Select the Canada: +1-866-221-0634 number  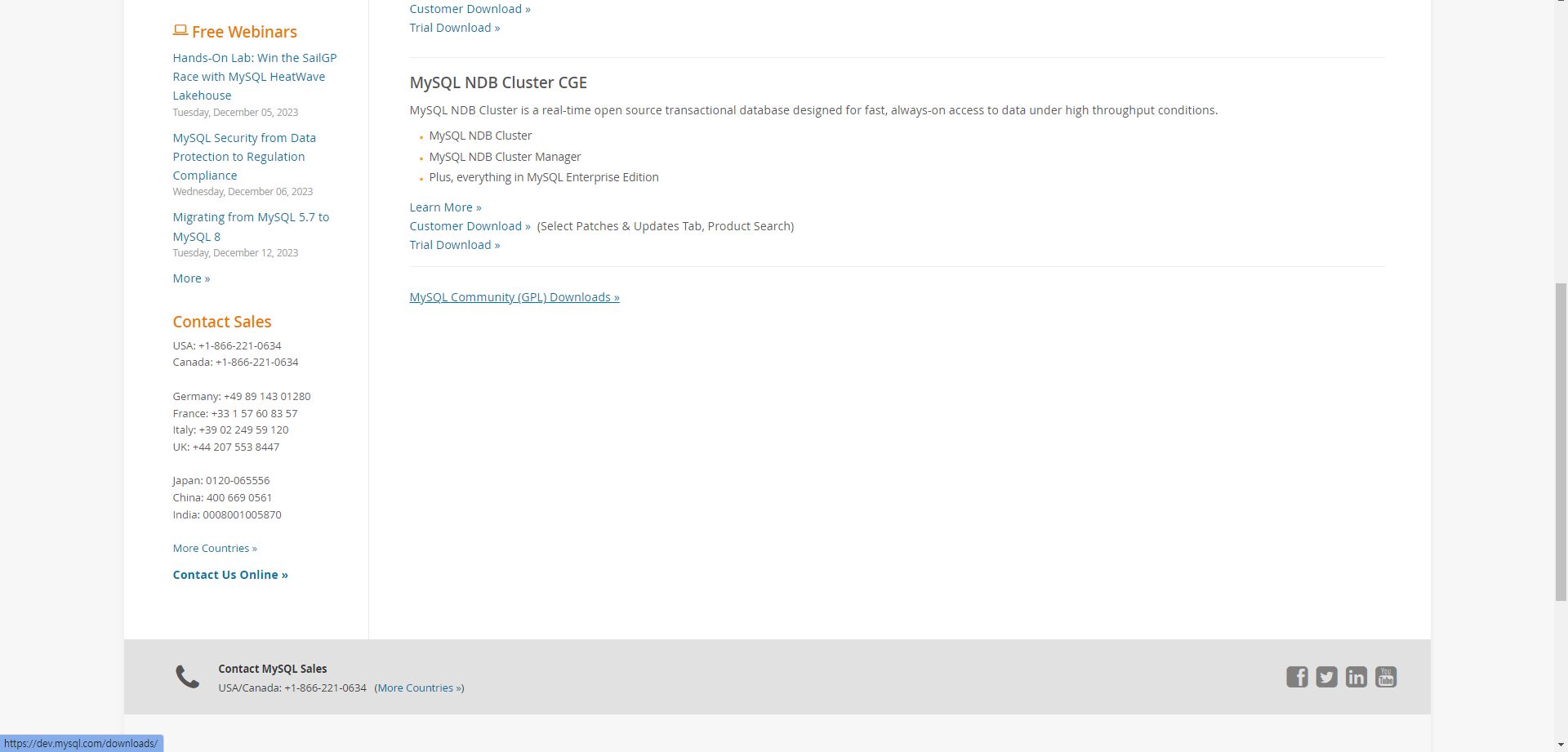coord(235,363)
